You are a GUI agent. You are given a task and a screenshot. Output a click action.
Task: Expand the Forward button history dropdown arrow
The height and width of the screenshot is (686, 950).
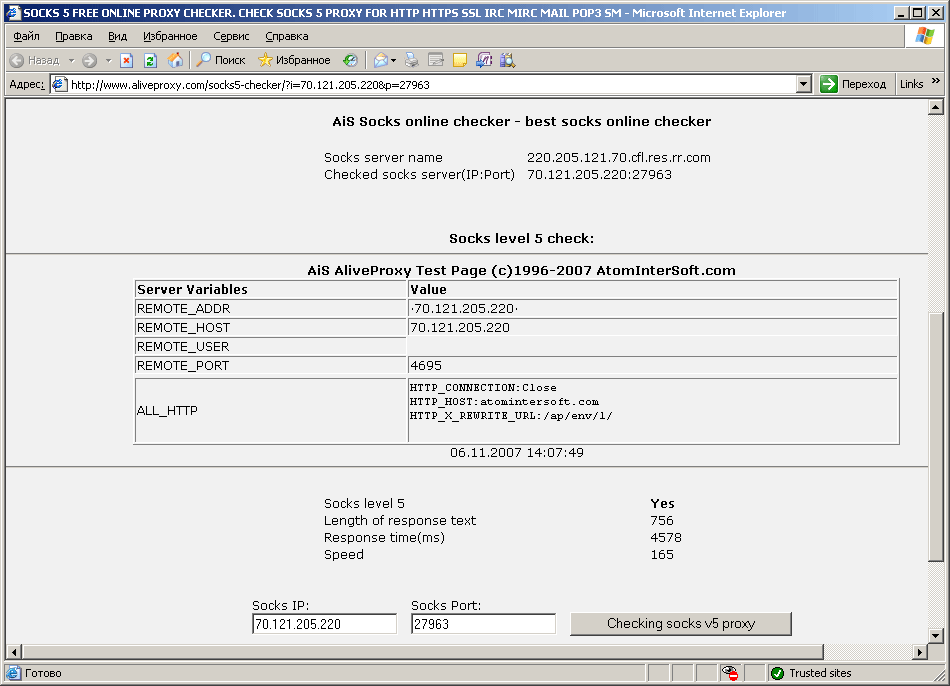108,60
